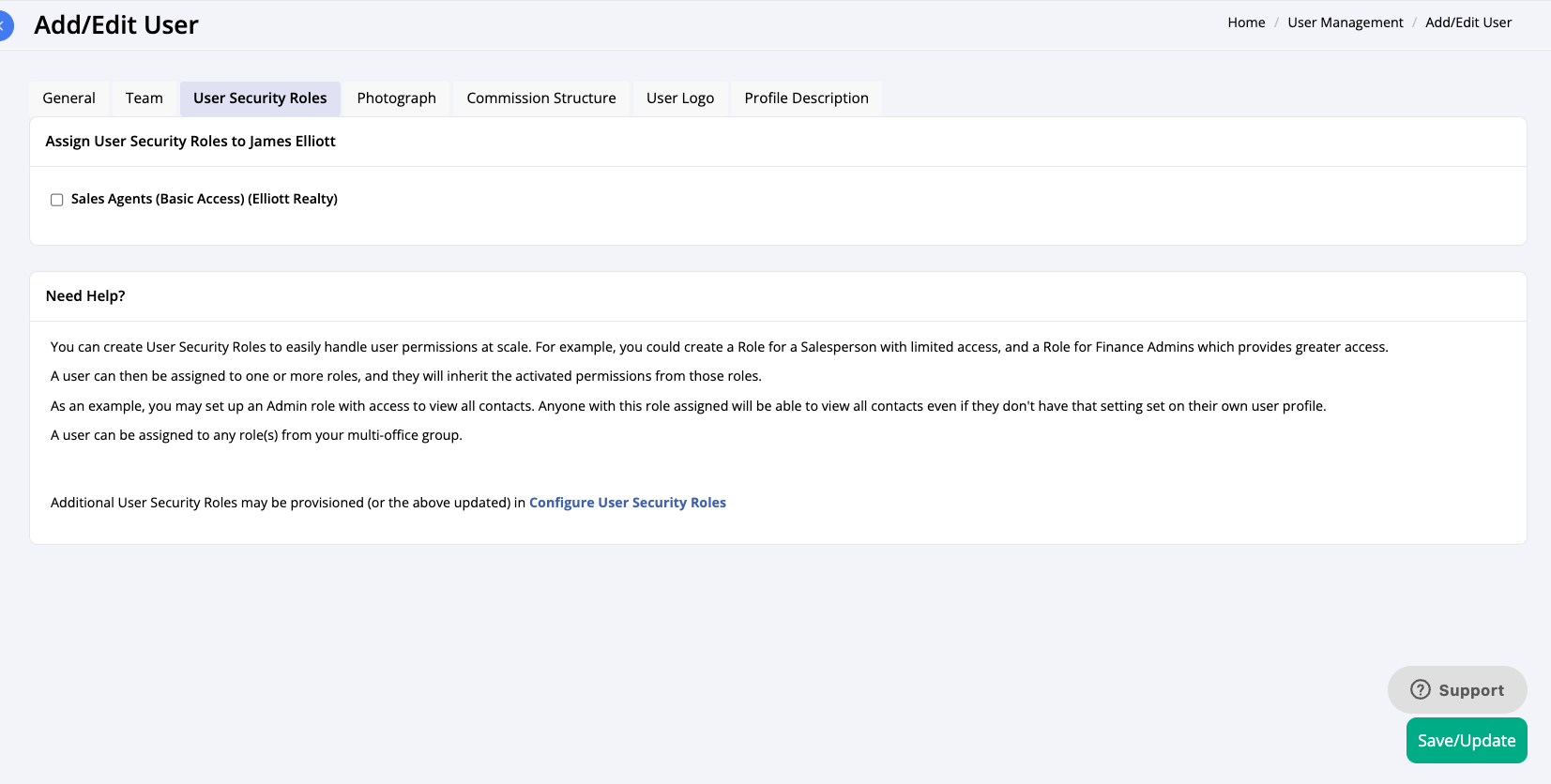Click the line starting "You can create User Security Roles"
Screen dimensions: 1551x784
tap(720, 347)
